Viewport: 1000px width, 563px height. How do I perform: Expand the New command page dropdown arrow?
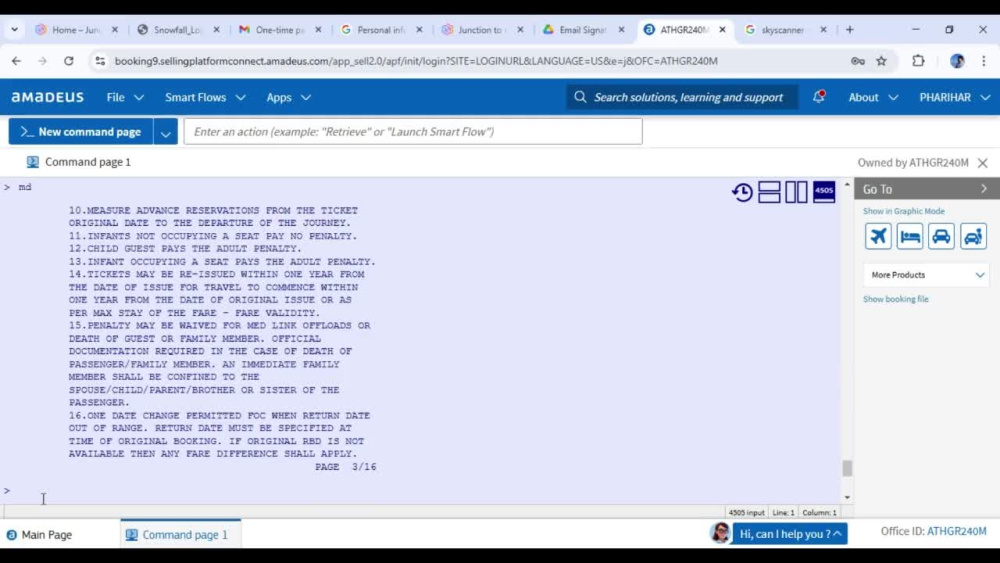pos(166,132)
